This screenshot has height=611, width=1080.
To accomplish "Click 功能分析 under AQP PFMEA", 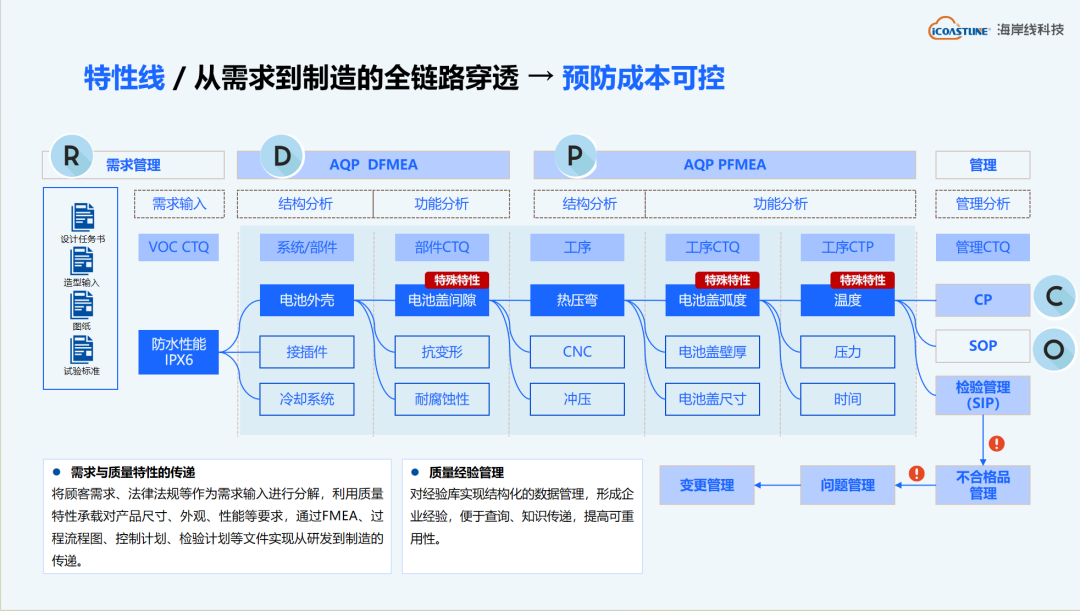I will pos(780,204).
